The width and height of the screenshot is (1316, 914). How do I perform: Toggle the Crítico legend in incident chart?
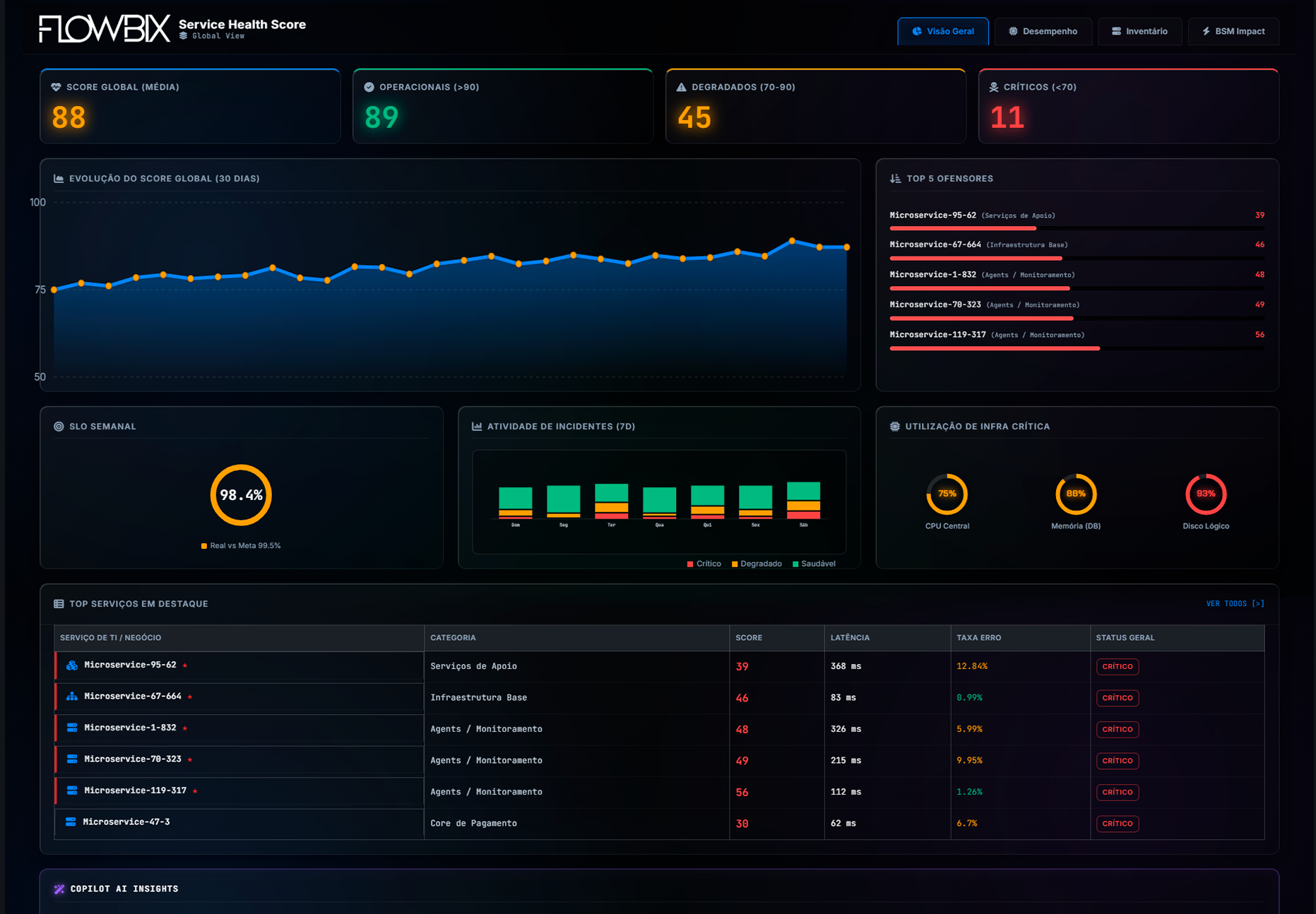pos(704,564)
